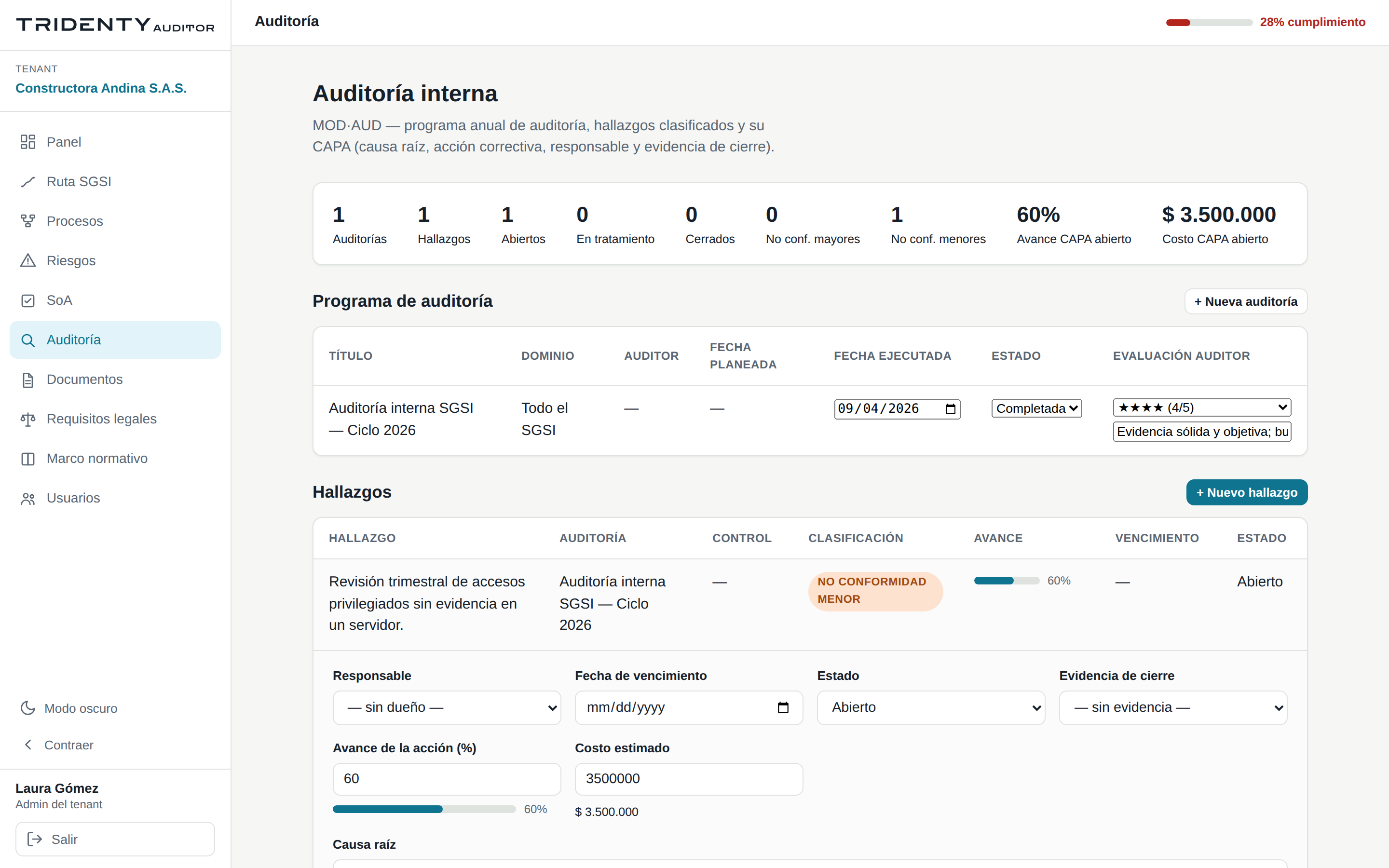Click 'Auditoría interna SGSI — Ciclo 2026' program title cell
1389x868 pixels.
(x=401, y=419)
